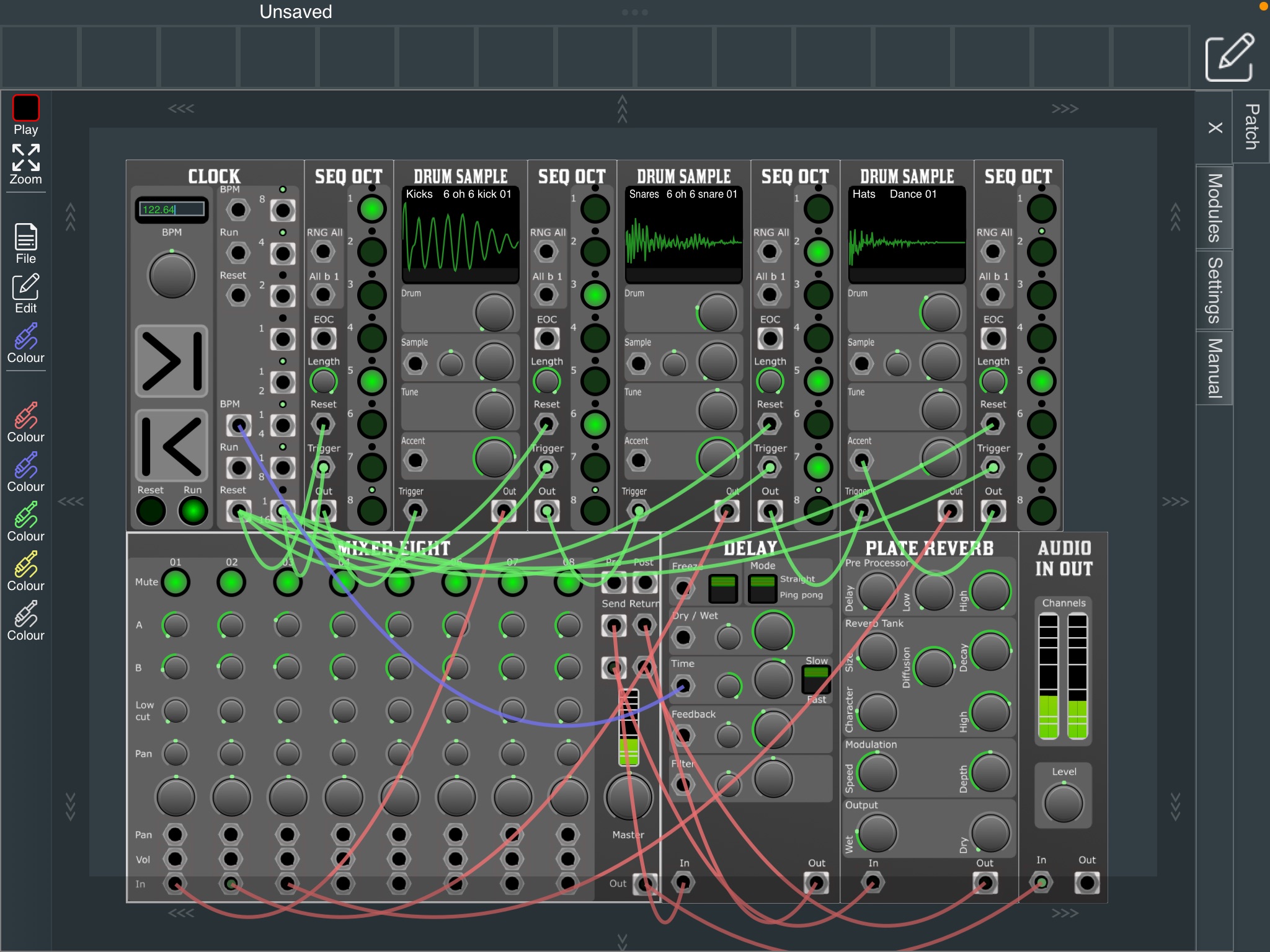This screenshot has height=952, width=1270.
Task: Toggle the Clock Run green button
Action: 193,511
